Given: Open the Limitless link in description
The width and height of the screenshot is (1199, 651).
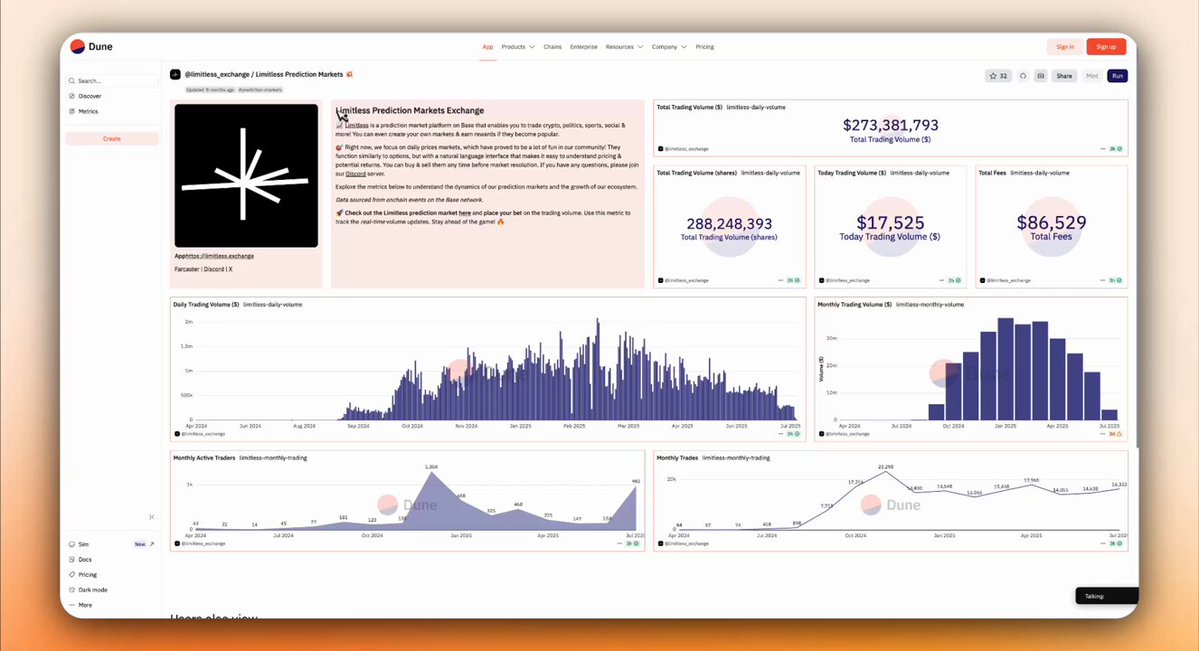Looking at the screenshot, I should click(356, 125).
